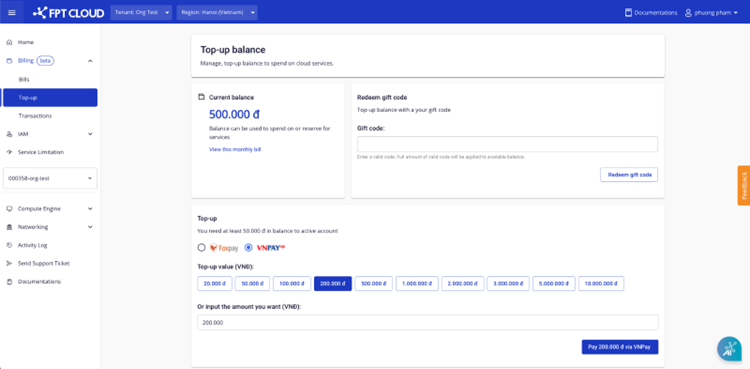
Task: Click the top-up amount input field
Action: (428, 323)
